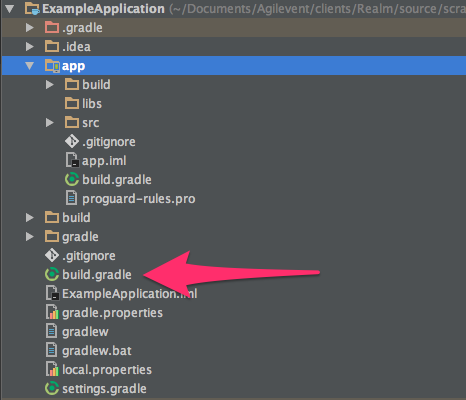
Task: Select the root-level build.gradle file name
Action: point(97,275)
